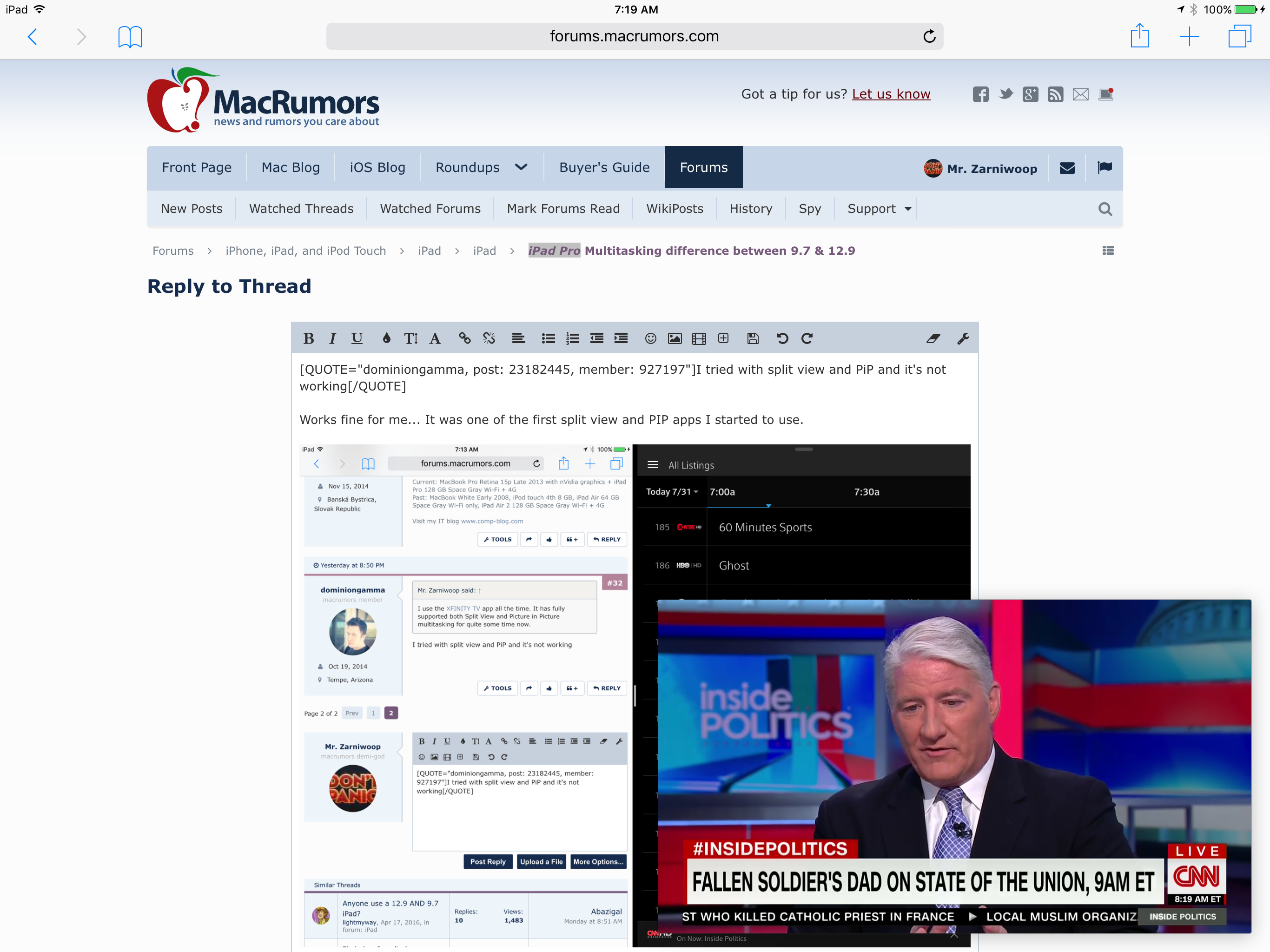Toggle italic formatting in editor toolbar
The image size is (1270, 952).
(x=332, y=338)
